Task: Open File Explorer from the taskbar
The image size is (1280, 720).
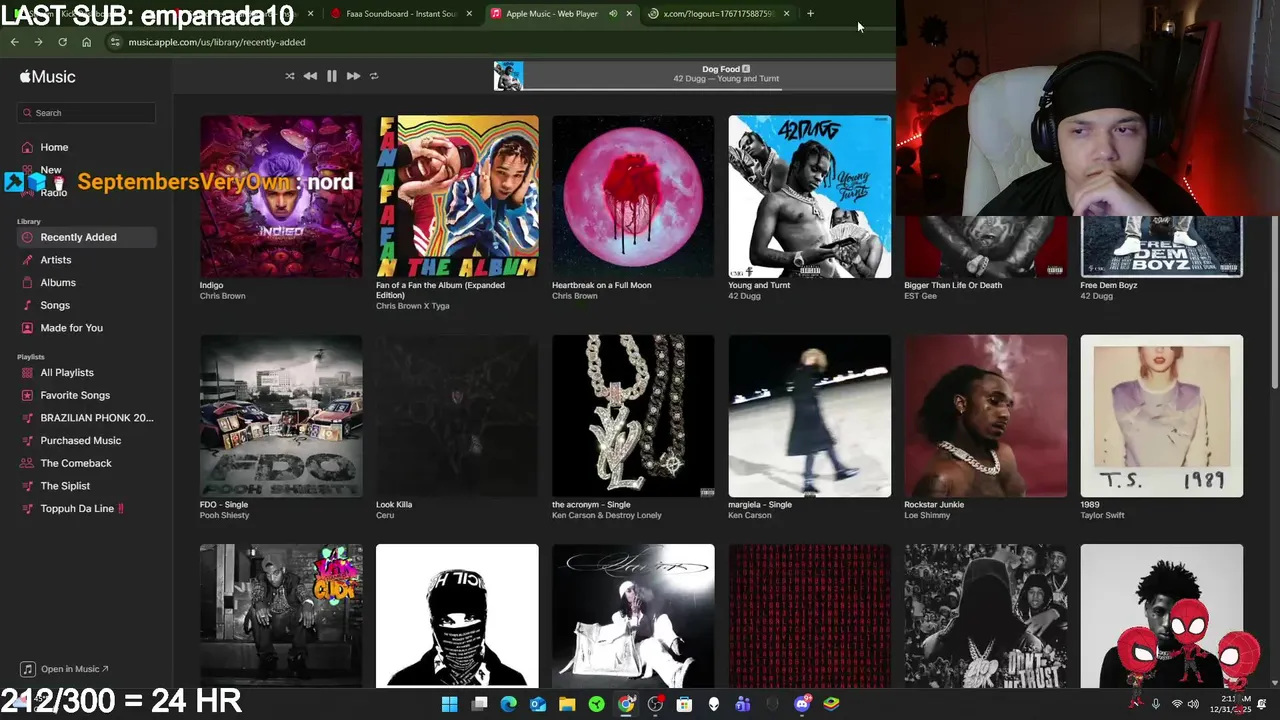Action: pyautogui.click(x=567, y=704)
